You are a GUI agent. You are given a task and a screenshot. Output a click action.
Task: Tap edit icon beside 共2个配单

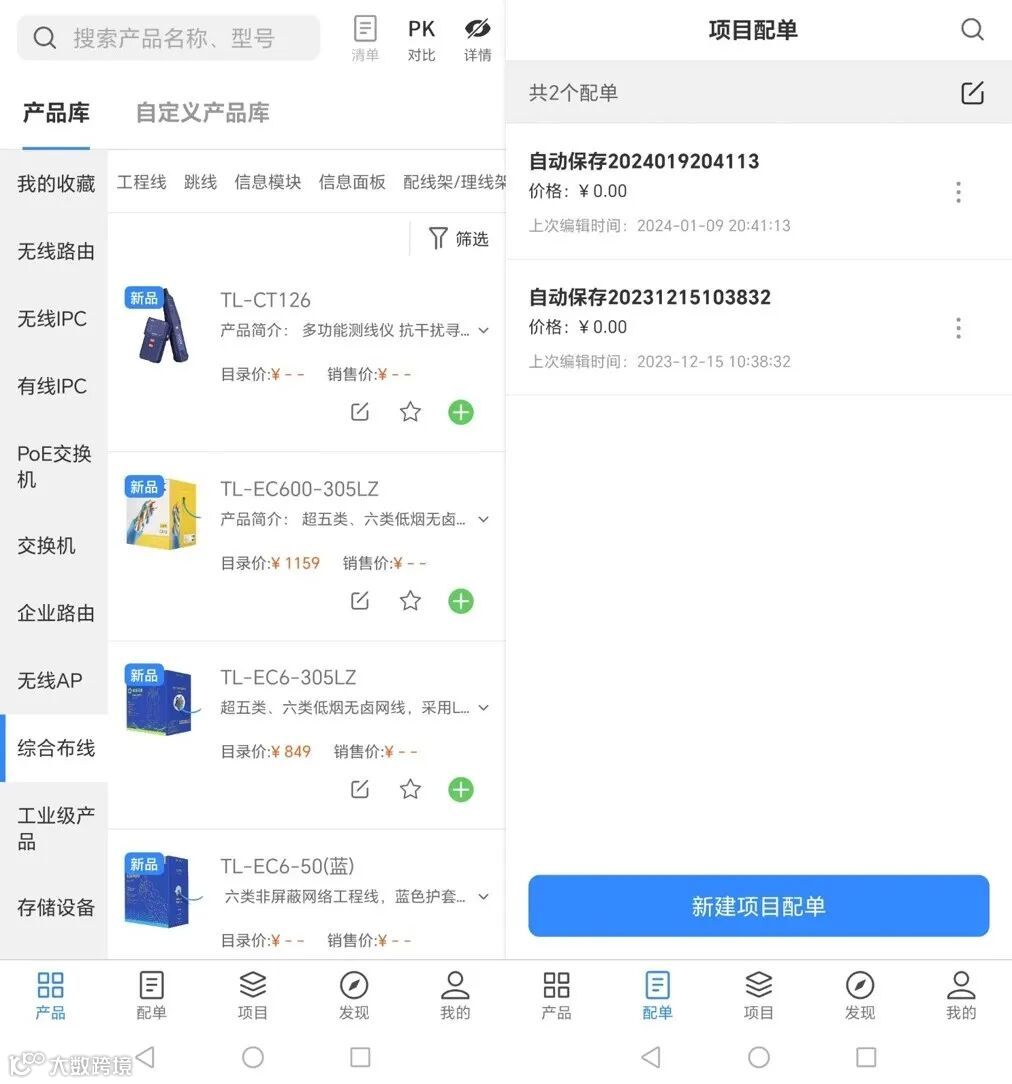972,93
